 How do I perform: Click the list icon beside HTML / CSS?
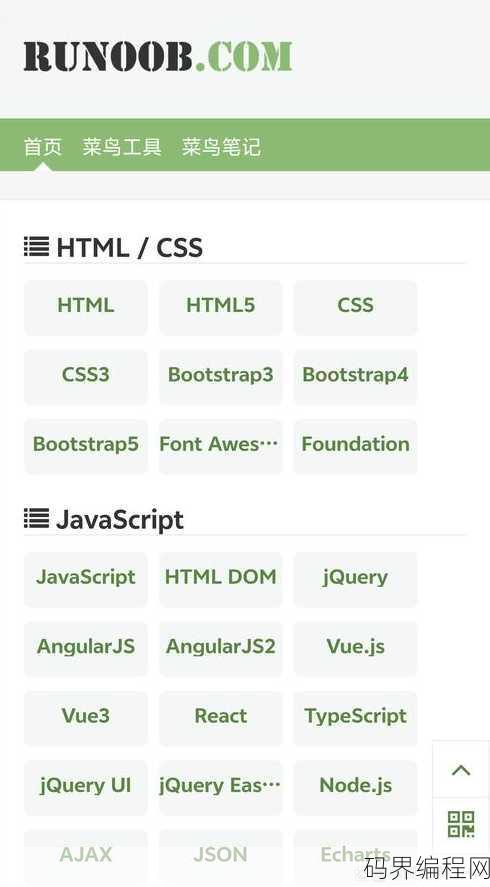click(36, 247)
